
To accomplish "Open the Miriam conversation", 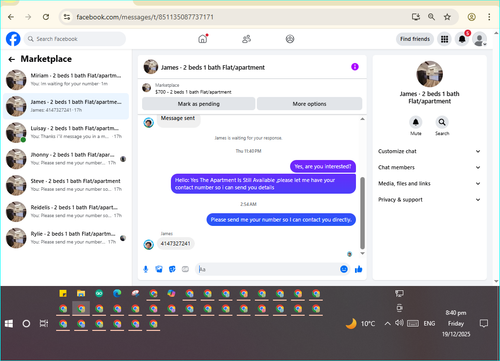I will coord(66,80).
